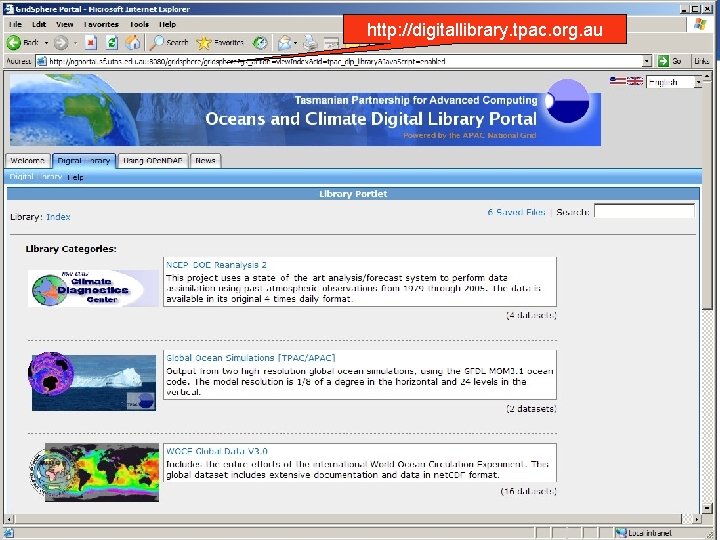
Task: Open the Edit menu
Action: click(39, 24)
